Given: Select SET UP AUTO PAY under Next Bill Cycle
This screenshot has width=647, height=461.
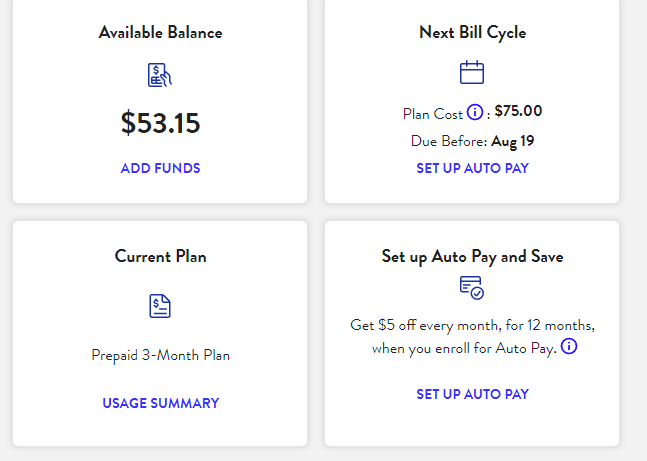Looking at the screenshot, I should pyautogui.click(x=472, y=168).
